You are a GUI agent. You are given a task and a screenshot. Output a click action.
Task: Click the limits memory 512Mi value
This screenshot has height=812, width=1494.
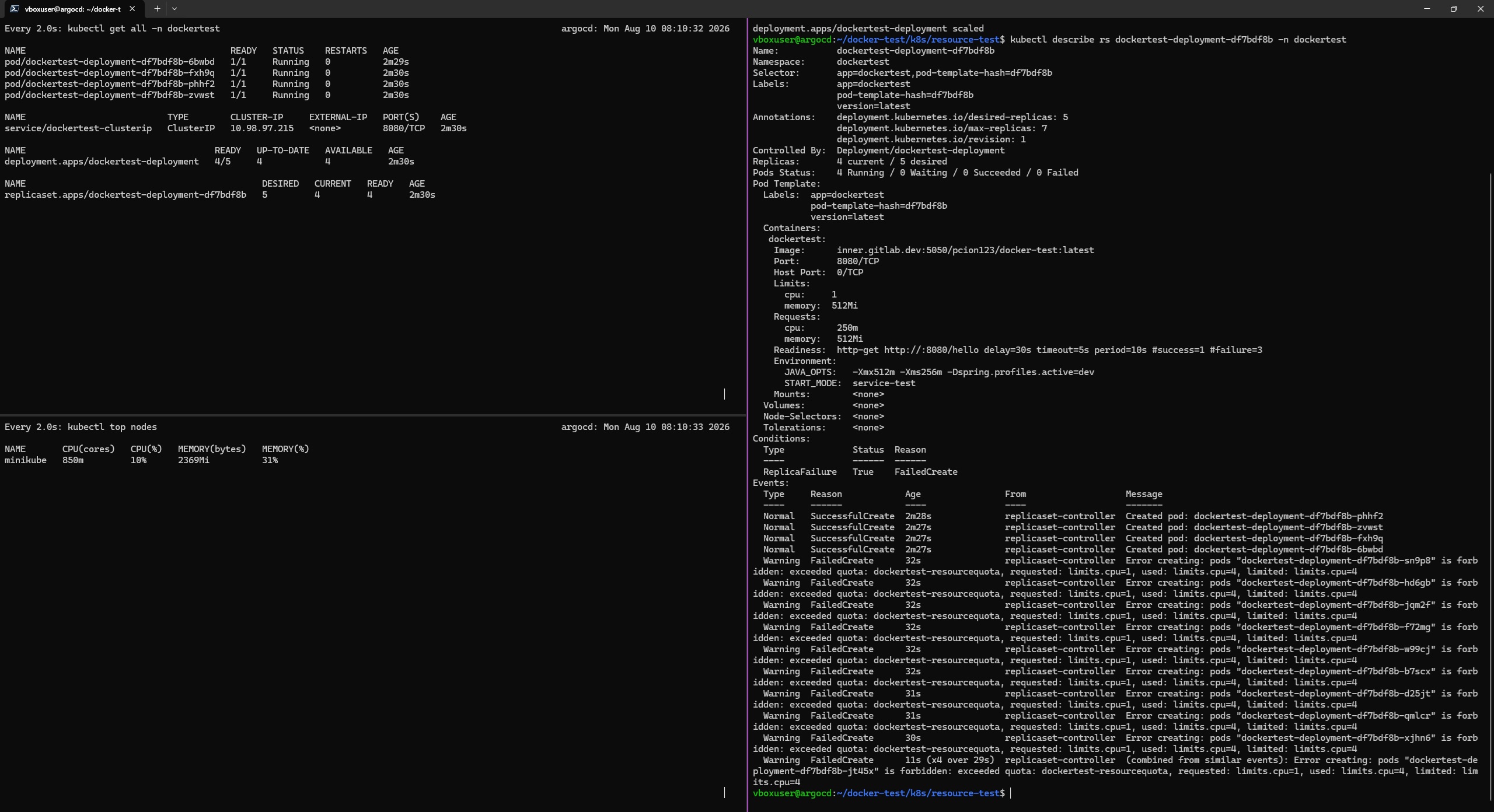coord(844,306)
